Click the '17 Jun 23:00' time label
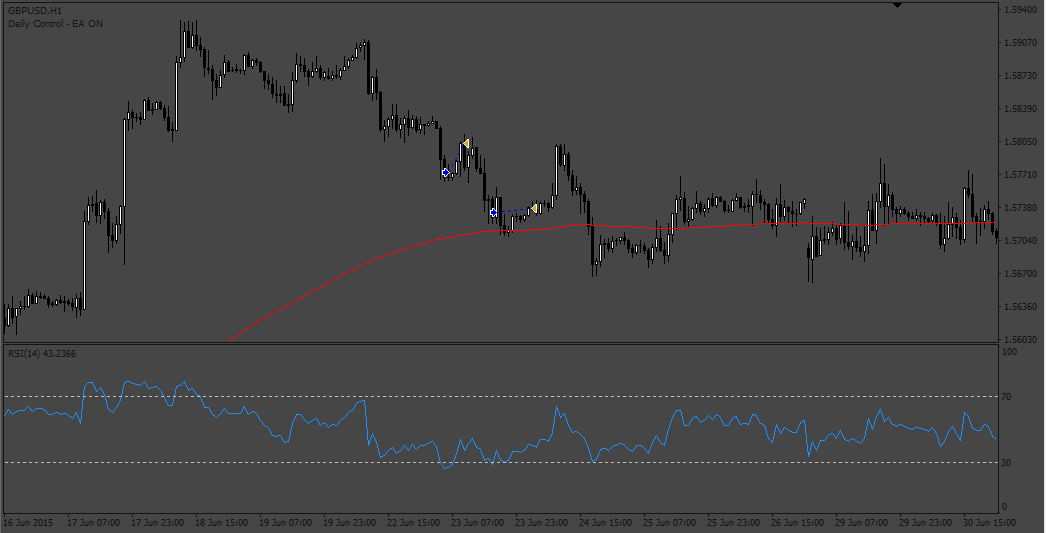1046x533 pixels. point(158,523)
